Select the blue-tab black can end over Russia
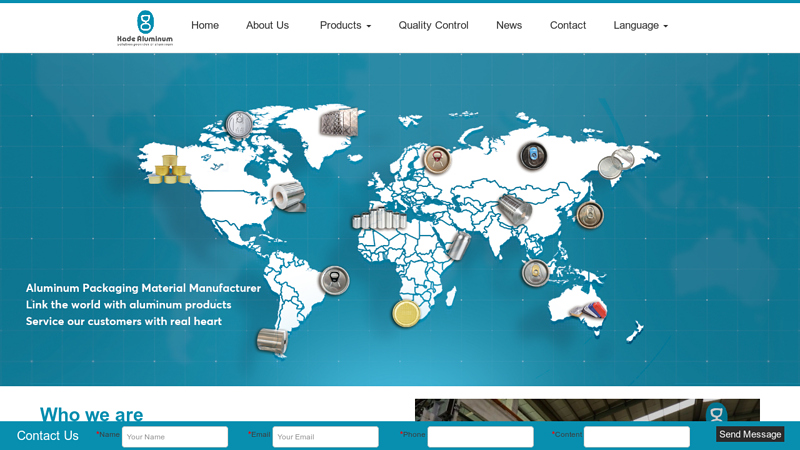800x450 pixels. point(533,156)
